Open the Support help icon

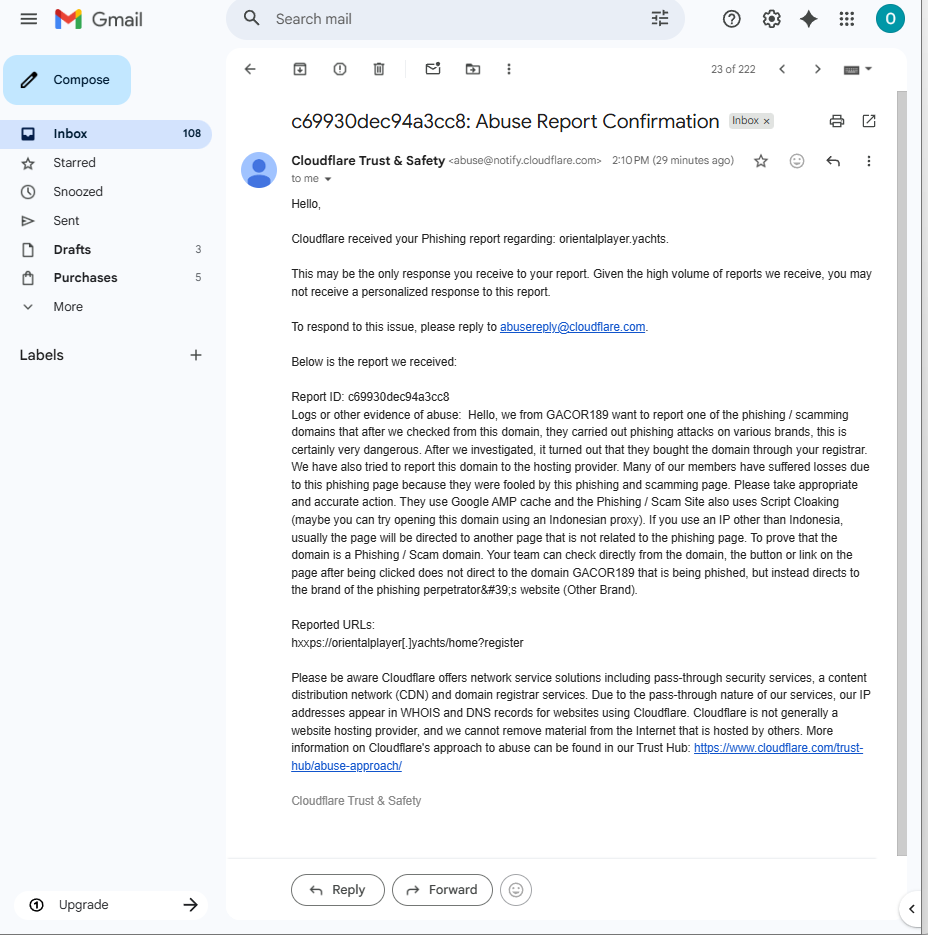(731, 19)
